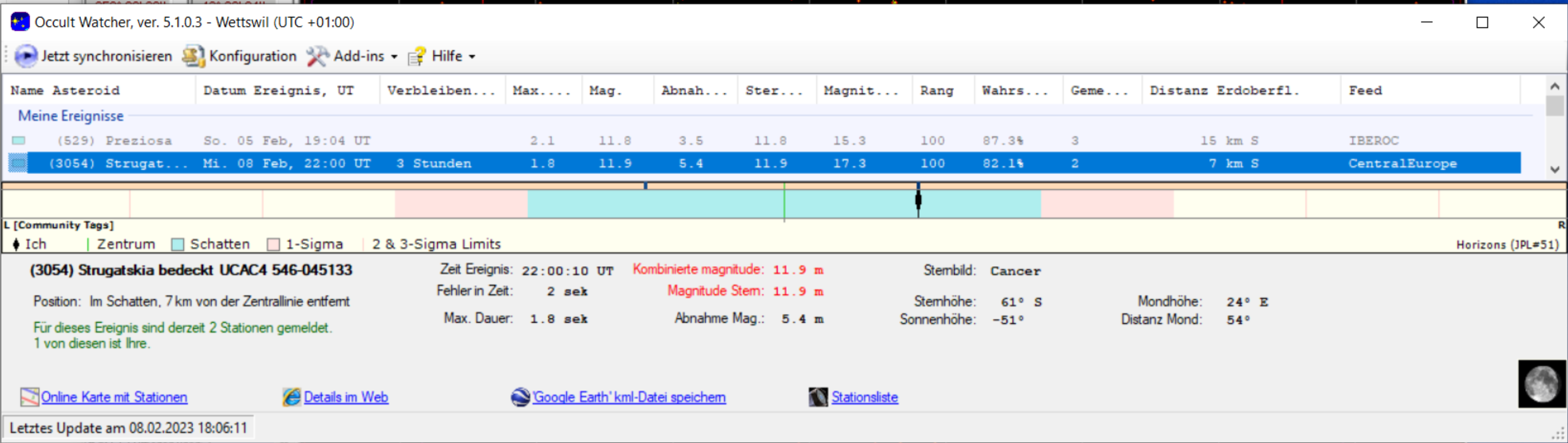Toggle the tag box for Preziosa event
This screenshot has width=1568, height=443.
[x=19, y=141]
